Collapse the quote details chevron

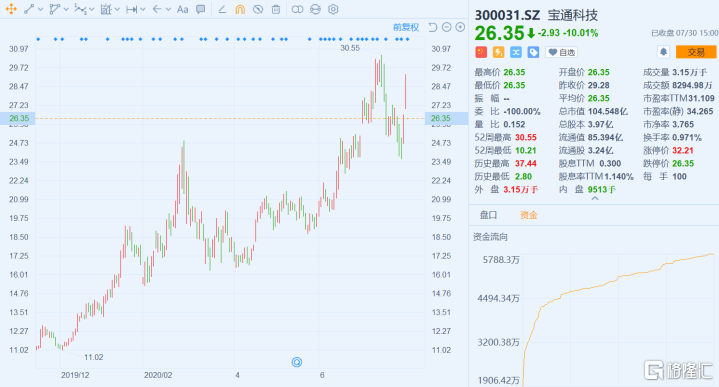point(595,199)
